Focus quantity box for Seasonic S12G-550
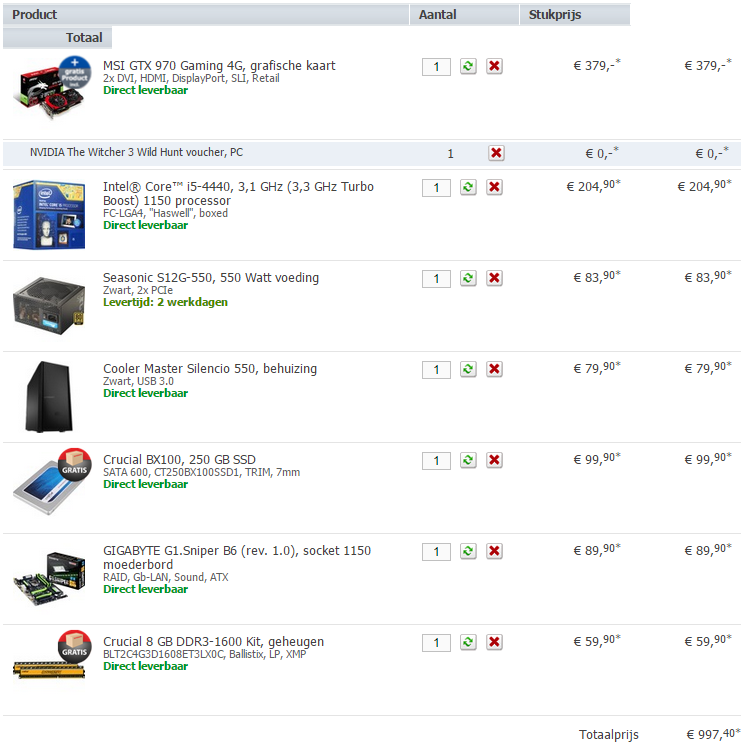Viewport: 743px width, 746px height. coord(436,279)
